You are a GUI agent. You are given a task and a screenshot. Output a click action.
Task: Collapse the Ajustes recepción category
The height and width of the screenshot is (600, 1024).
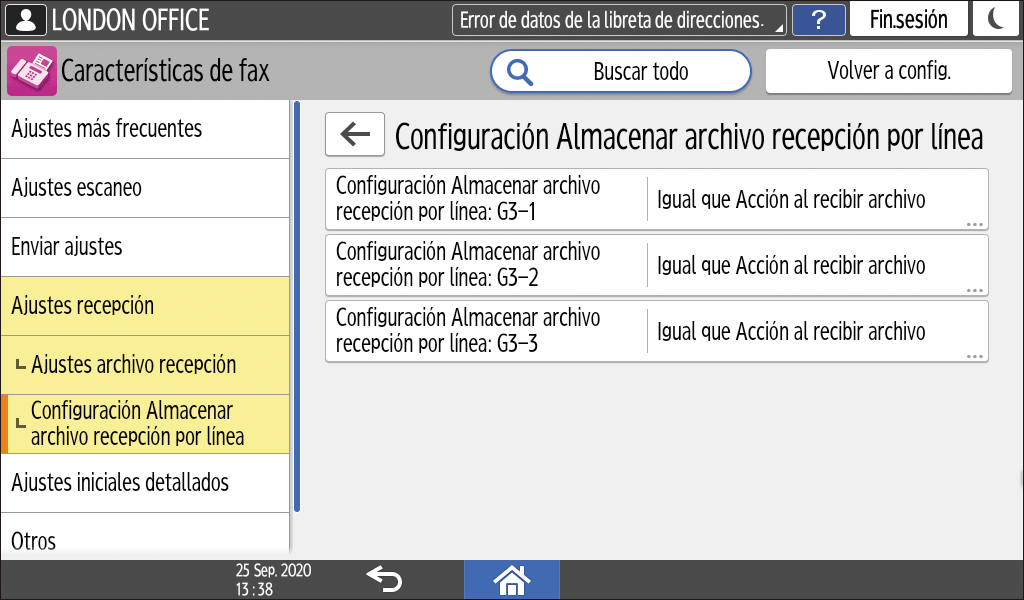click(x=145, y=306)
